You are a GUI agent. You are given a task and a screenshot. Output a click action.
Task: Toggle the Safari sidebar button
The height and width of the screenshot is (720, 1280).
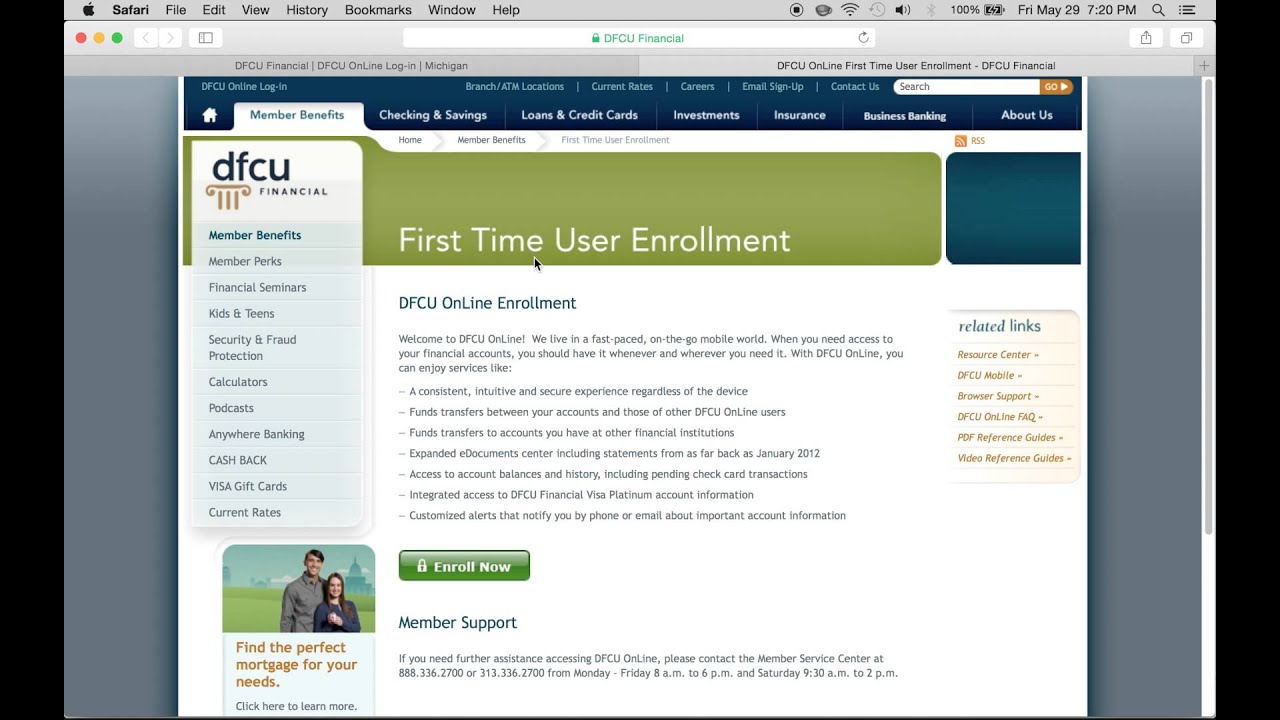(205, 38)
